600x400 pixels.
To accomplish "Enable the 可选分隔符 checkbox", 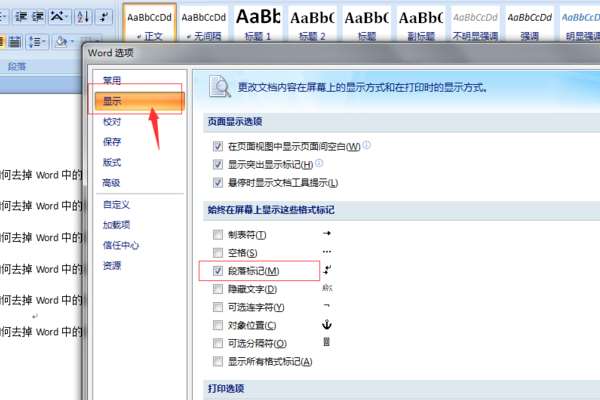I will pyautogui.click(x=218, y=343).
